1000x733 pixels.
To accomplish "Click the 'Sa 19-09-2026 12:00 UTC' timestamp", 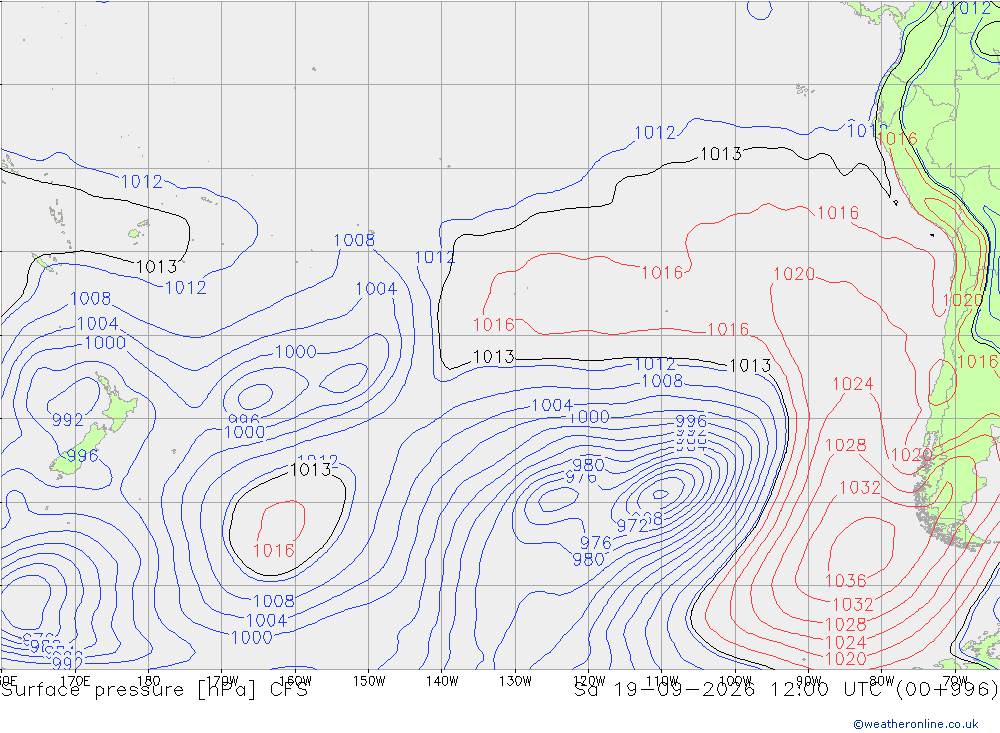I will tap(731, 690).
